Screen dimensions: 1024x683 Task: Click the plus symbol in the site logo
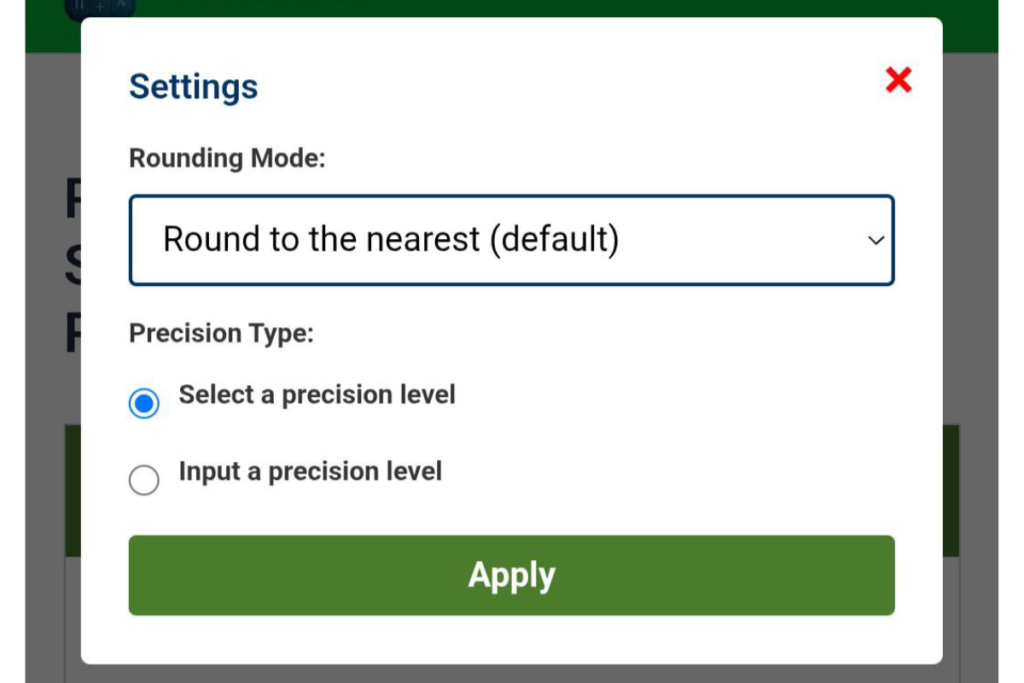pos(99,7)
